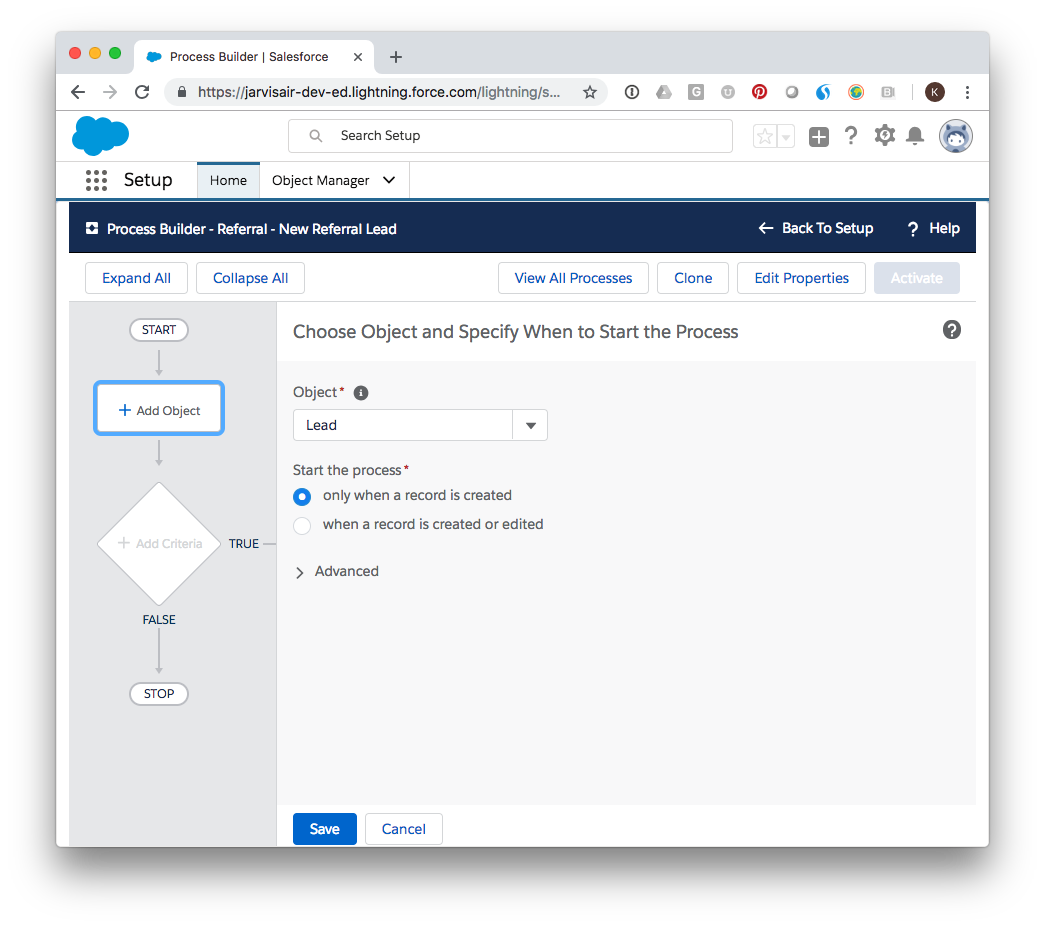The image size is (1045, 927).
Task: Click the Clone button
Action: [692, 278]
